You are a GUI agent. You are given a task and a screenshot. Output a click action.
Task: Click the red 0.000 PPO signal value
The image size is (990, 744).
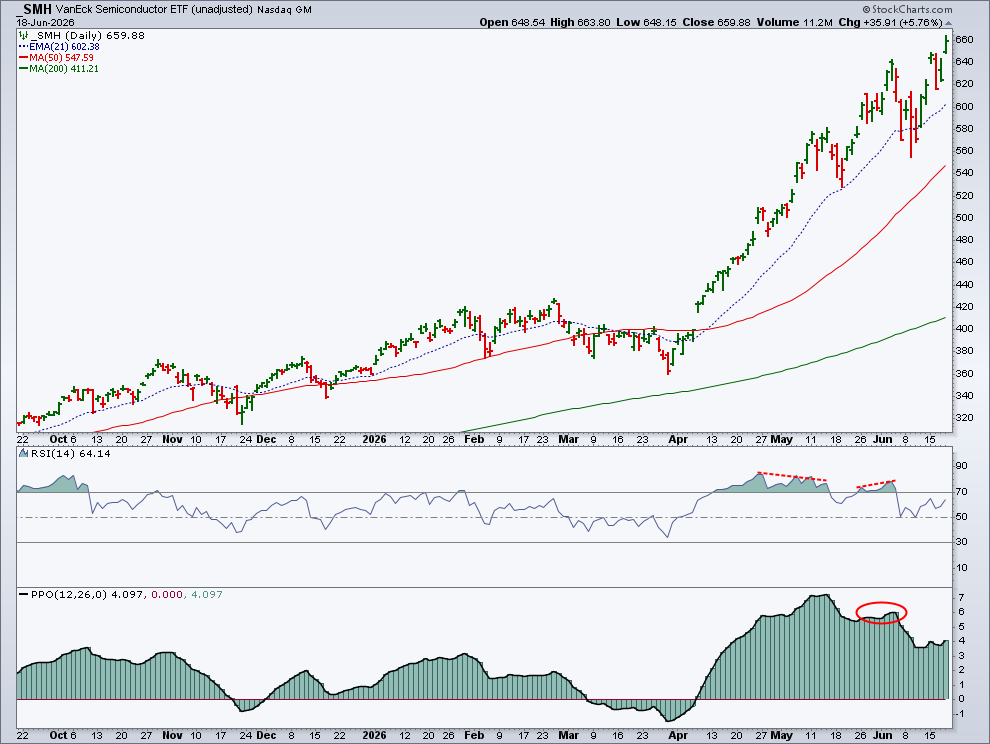(167, 594)
